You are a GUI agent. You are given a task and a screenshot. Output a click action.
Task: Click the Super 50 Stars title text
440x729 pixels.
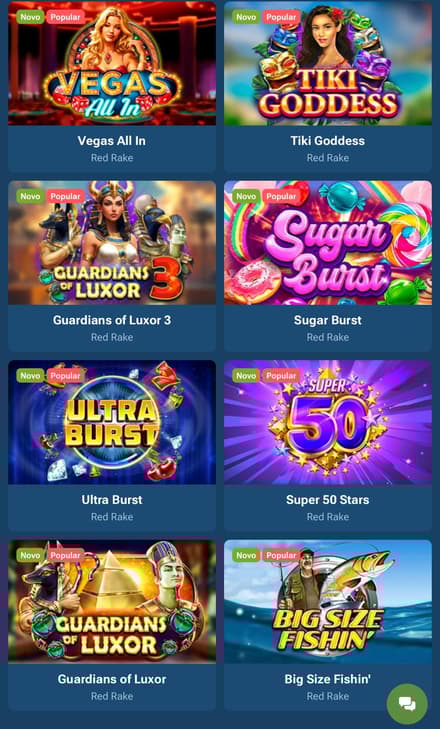[x=328, y=500]
